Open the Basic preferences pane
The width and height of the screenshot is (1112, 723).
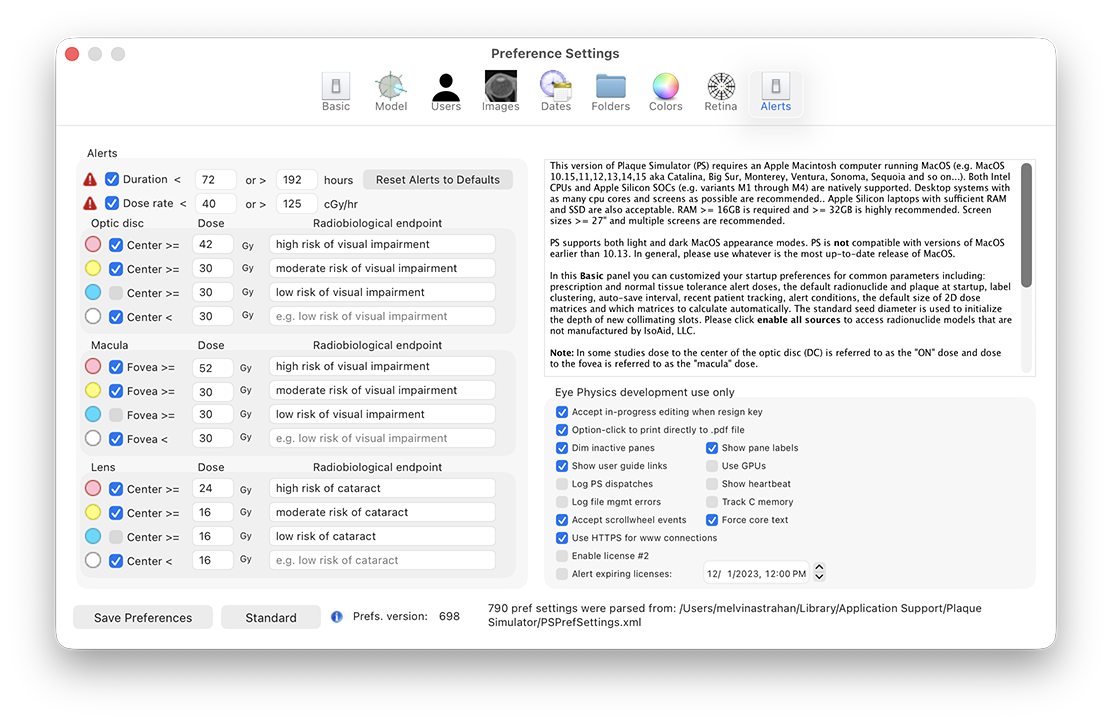coord(336,92)
